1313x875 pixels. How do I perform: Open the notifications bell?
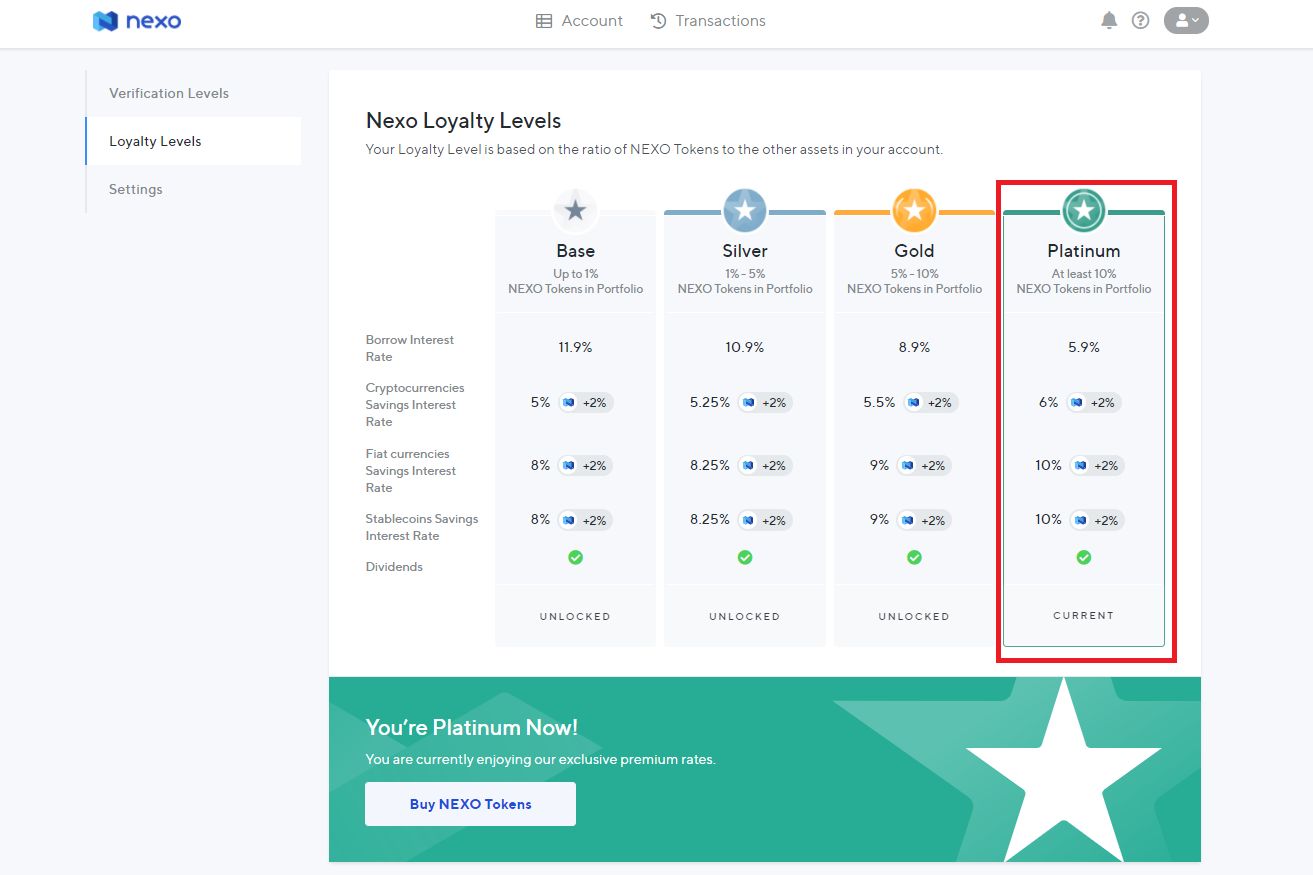(1109, 20)
